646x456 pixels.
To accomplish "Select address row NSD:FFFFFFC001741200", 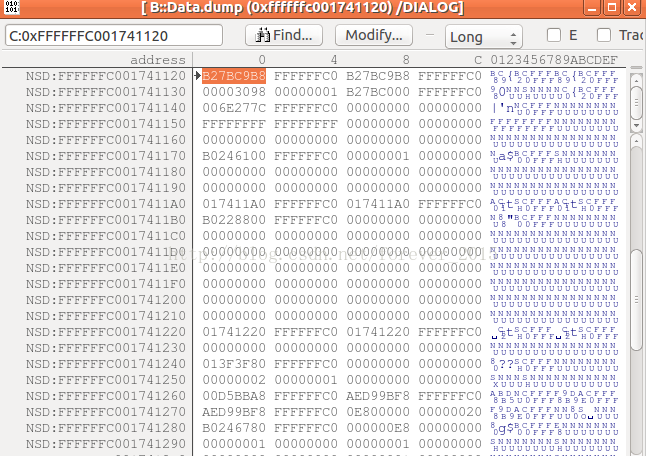I will pyautogui.click(x=106, y=300).
